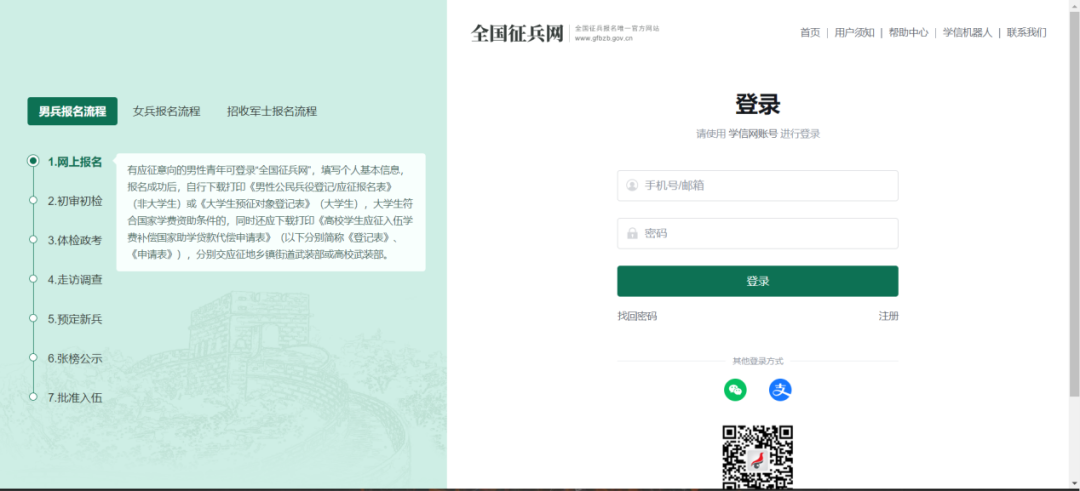Open the 帮助中心 link

(x=908, y=32)
